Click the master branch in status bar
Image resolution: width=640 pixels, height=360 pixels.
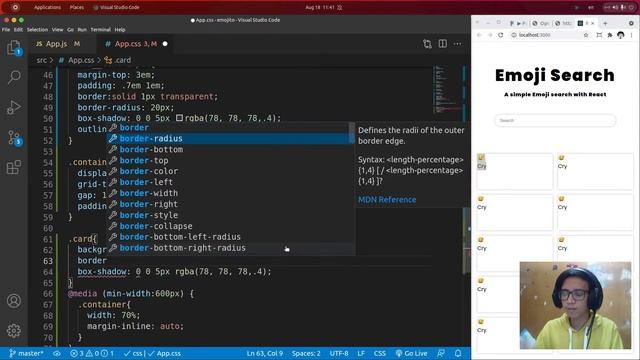click(26, 353)
